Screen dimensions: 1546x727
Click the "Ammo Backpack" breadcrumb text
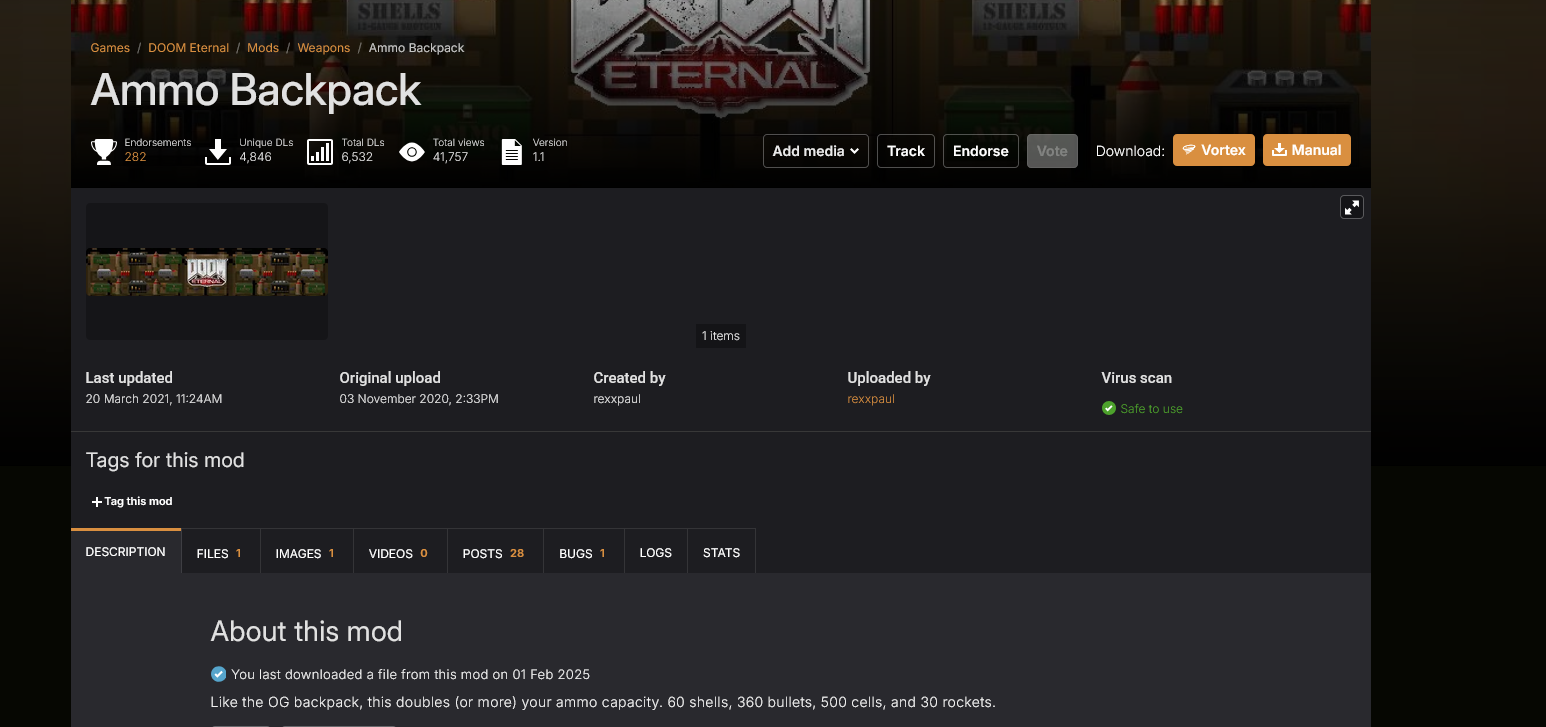point(416,48)
